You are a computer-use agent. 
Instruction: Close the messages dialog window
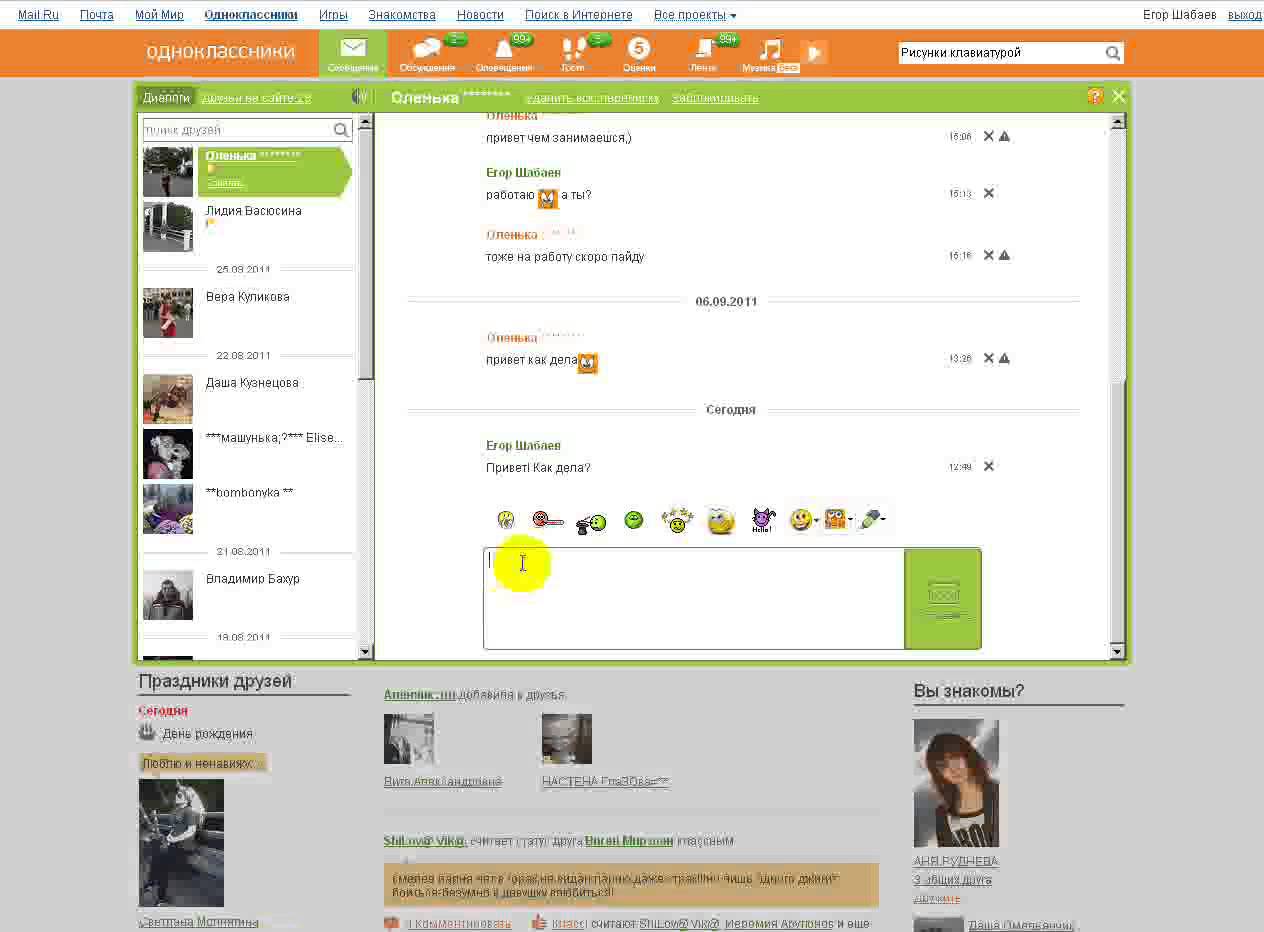click(1119, 96)
